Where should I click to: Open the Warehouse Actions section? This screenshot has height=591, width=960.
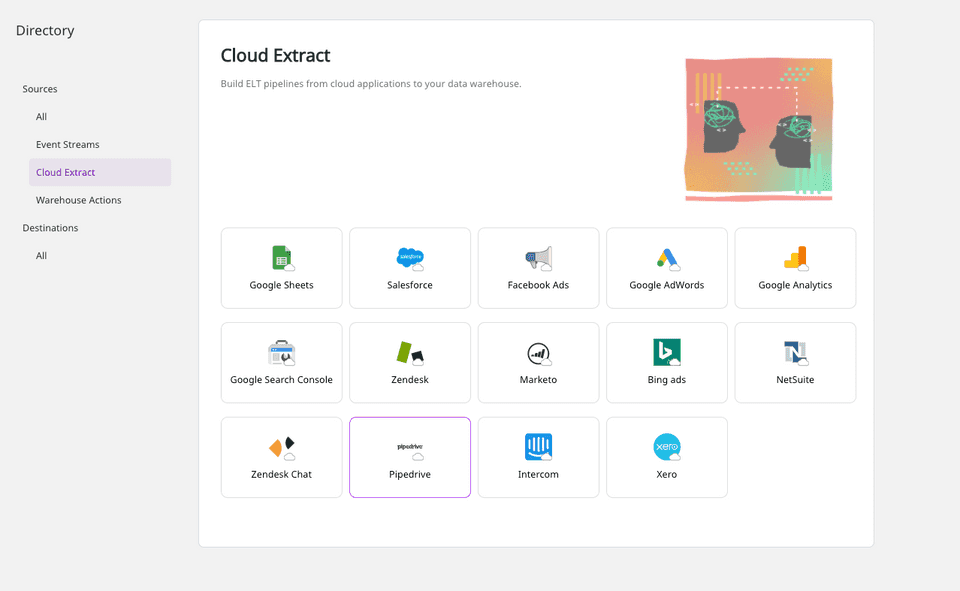pos(78,200)
